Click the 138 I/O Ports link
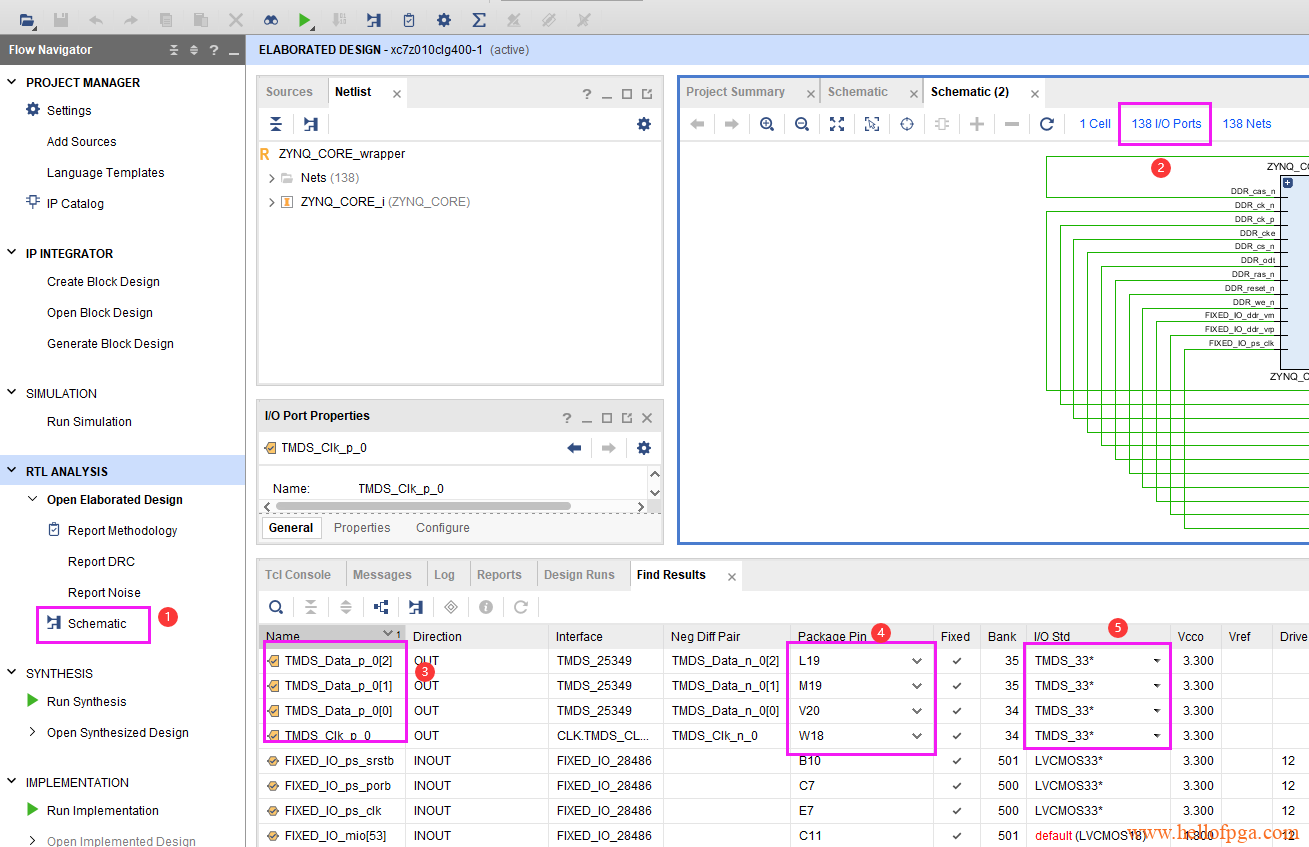Screen dimensions: 1309x847 (1166, 124)
